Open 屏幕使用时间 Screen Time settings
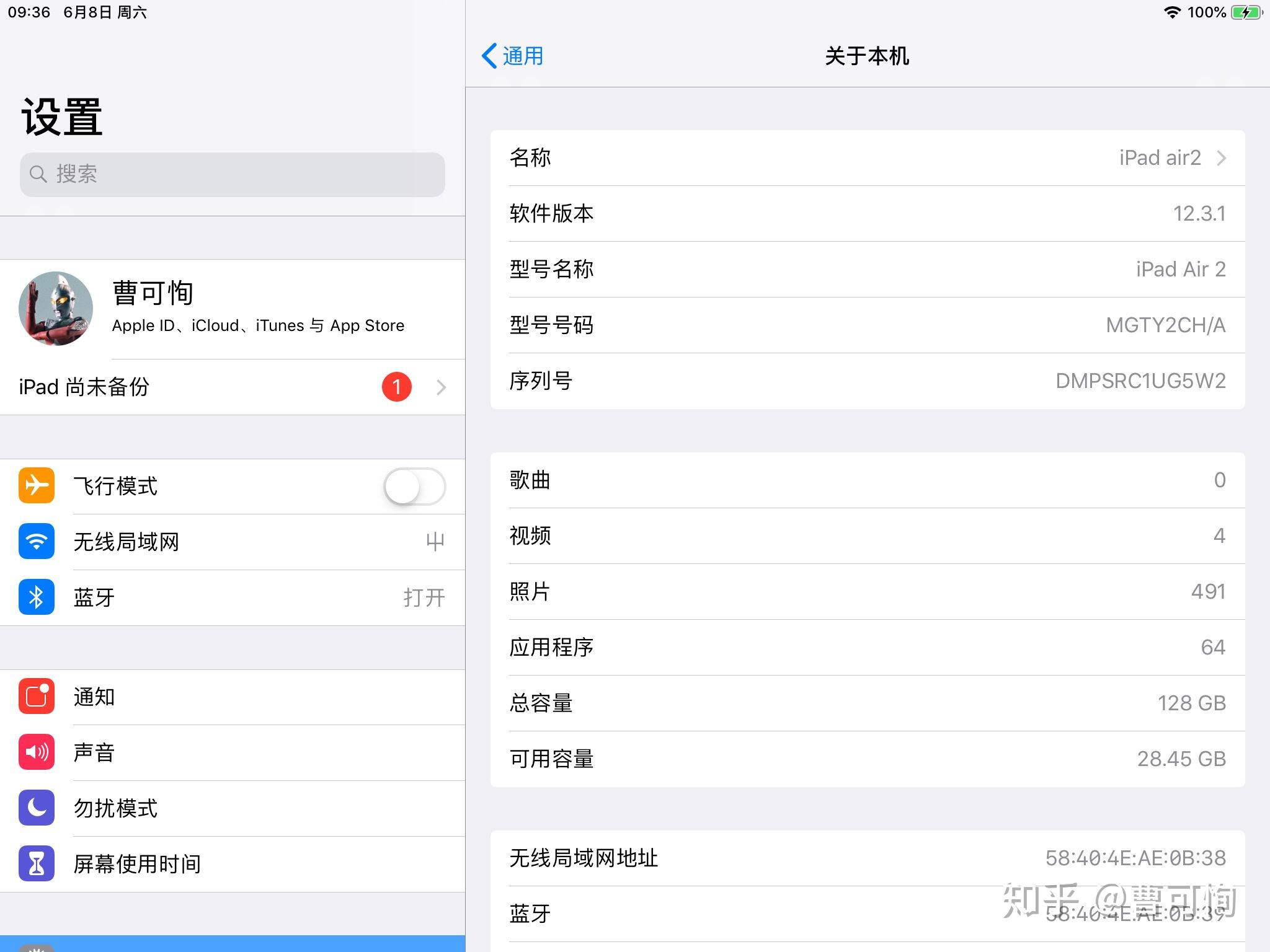Viewport: 1270px width, 952px height. tap(233, 864)
